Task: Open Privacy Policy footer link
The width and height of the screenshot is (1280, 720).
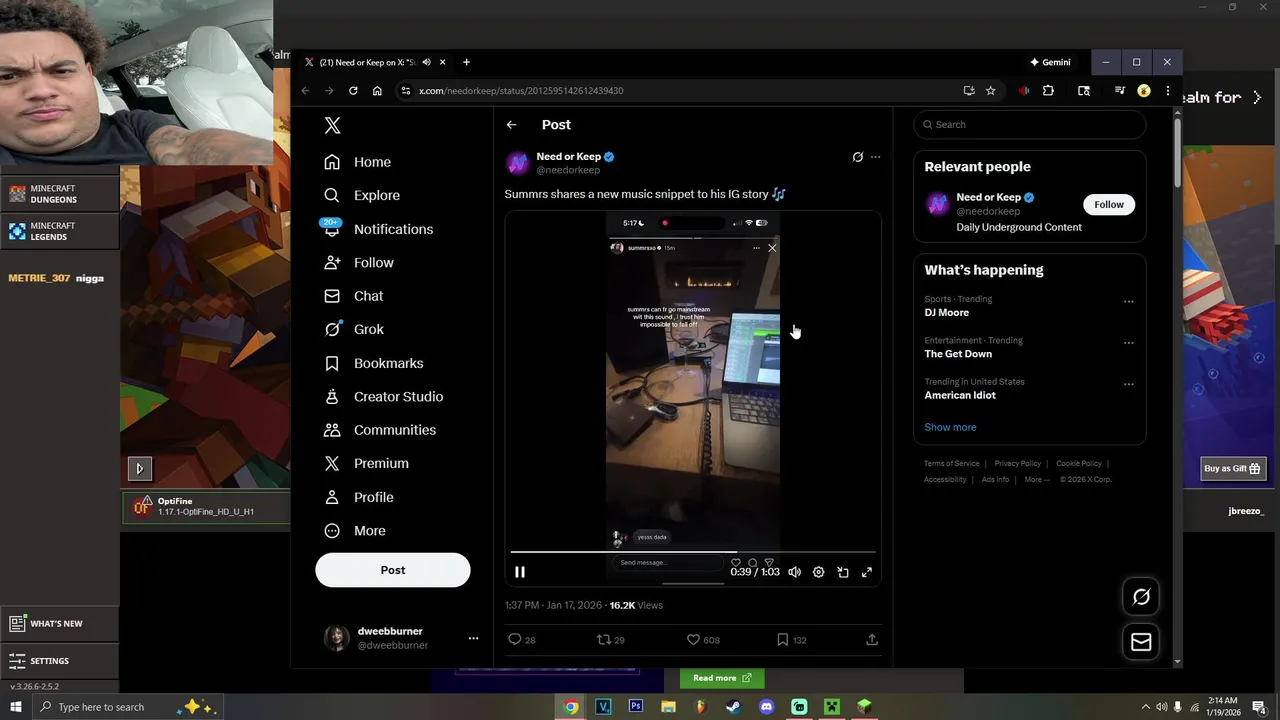Action: [x=1018, y=463]
